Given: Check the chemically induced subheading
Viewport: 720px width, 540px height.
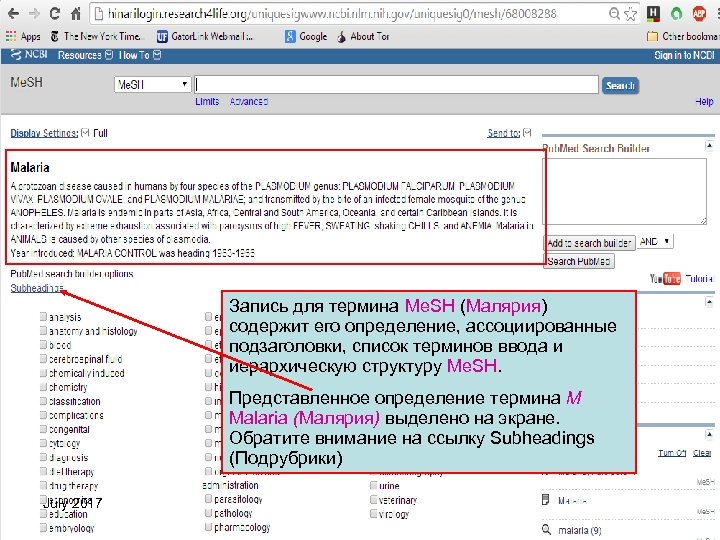Looking at the screenshot, I should click(x=43, y=372).
